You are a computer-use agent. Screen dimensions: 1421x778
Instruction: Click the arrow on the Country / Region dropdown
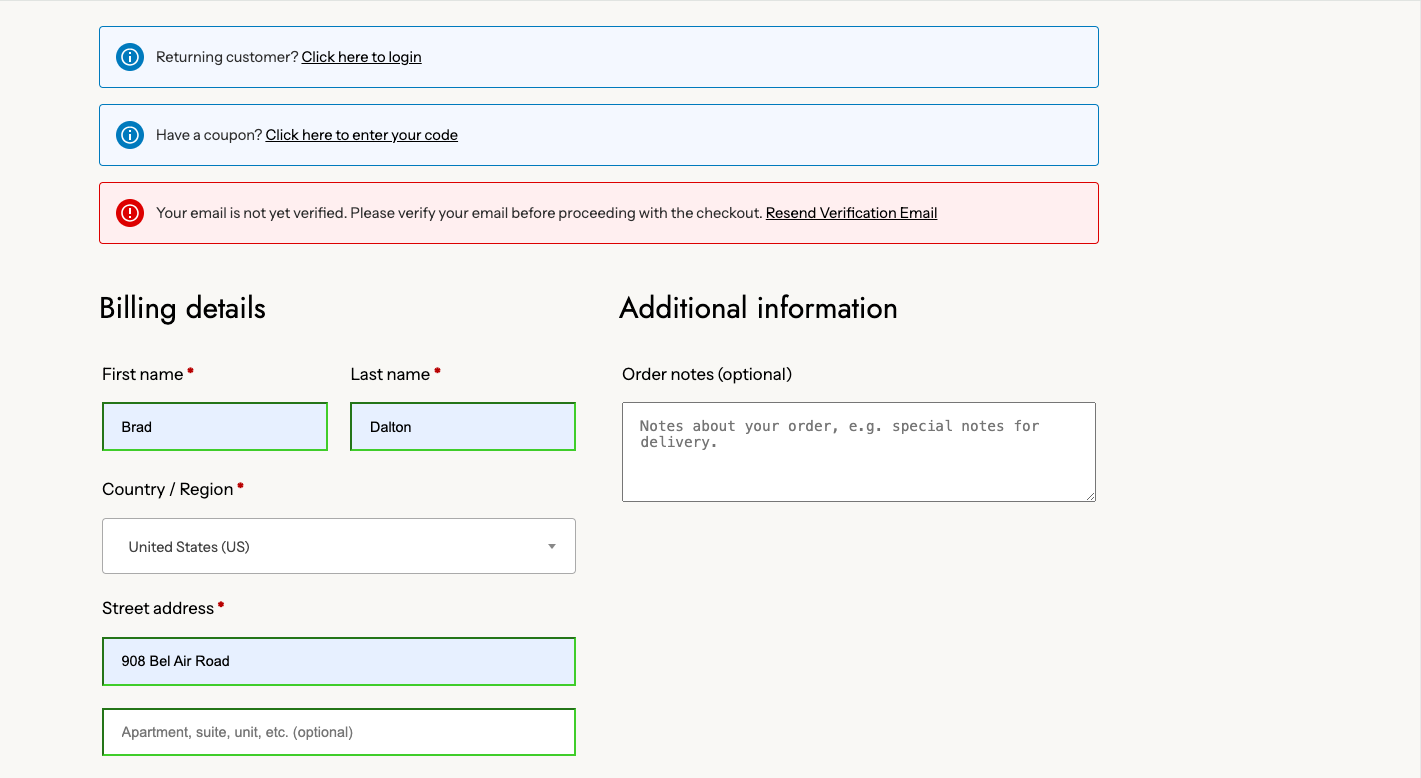[552, 546]
